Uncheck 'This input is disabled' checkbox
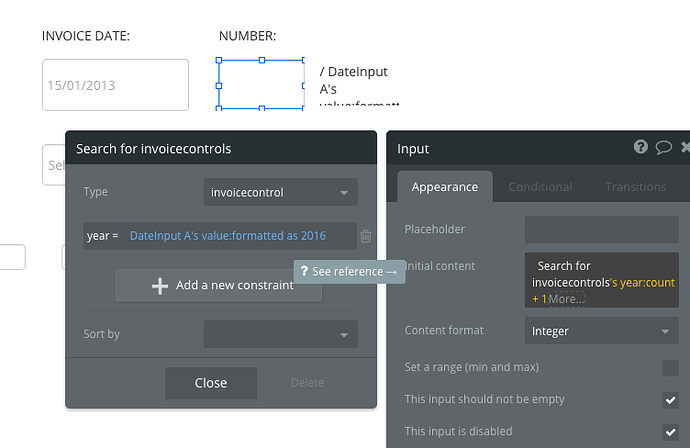The height and width of the screenshot is (448, 690). (x=670, y=431)
